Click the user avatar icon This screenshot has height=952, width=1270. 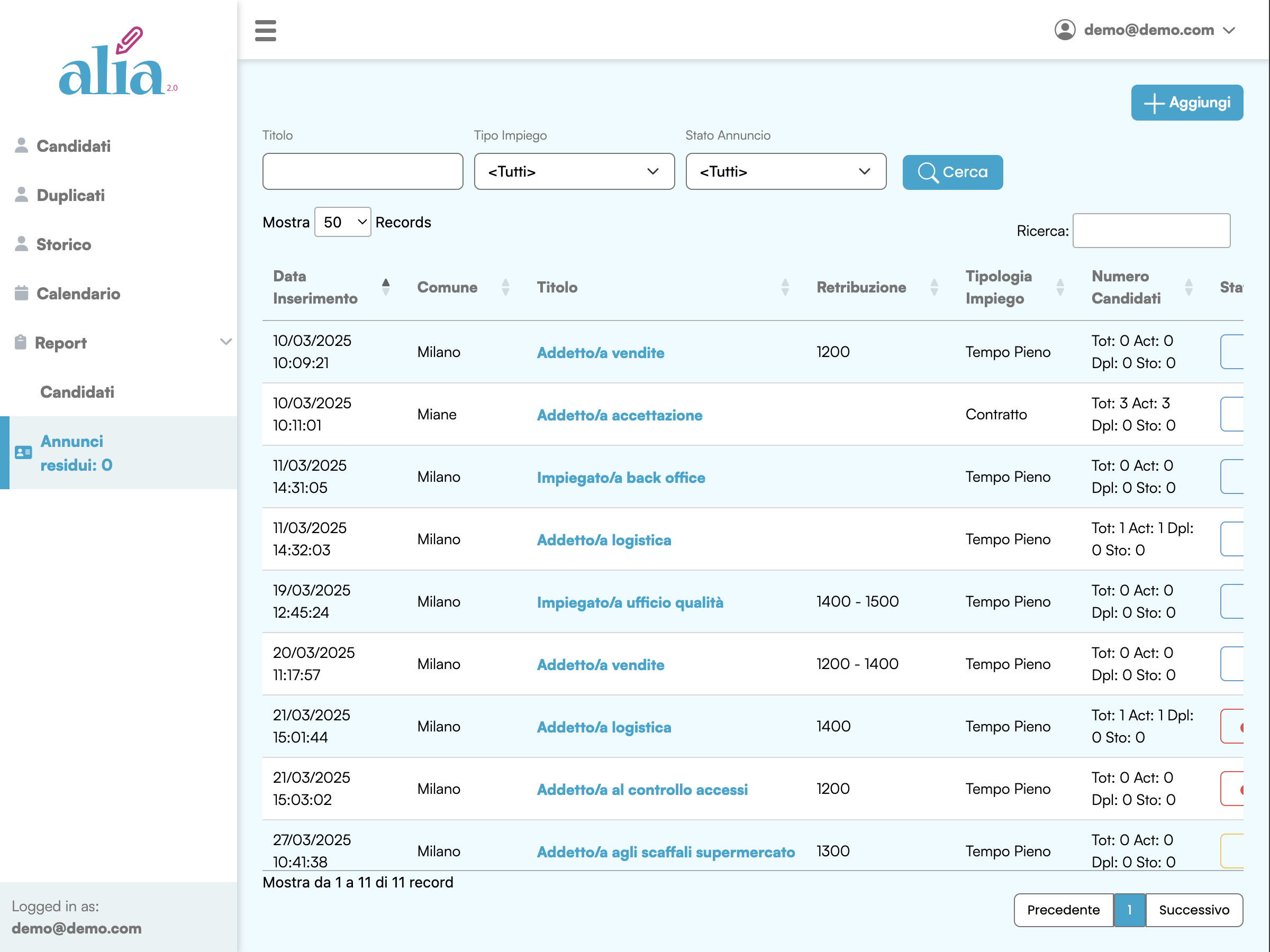click(1065, 30)
